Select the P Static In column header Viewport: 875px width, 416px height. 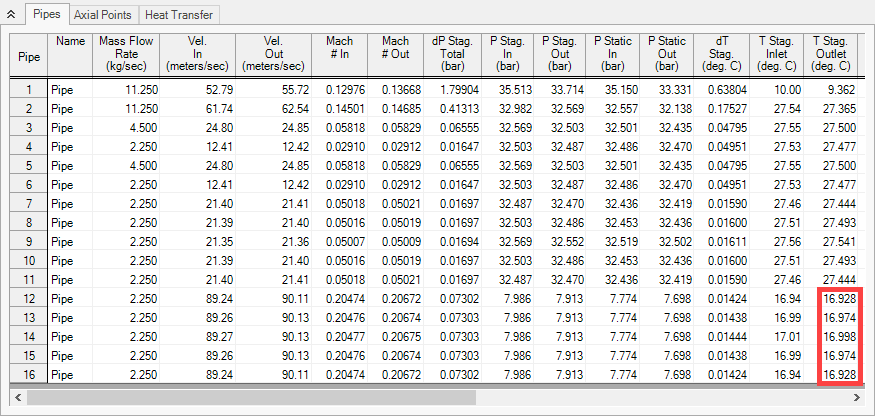pos(613,54)
